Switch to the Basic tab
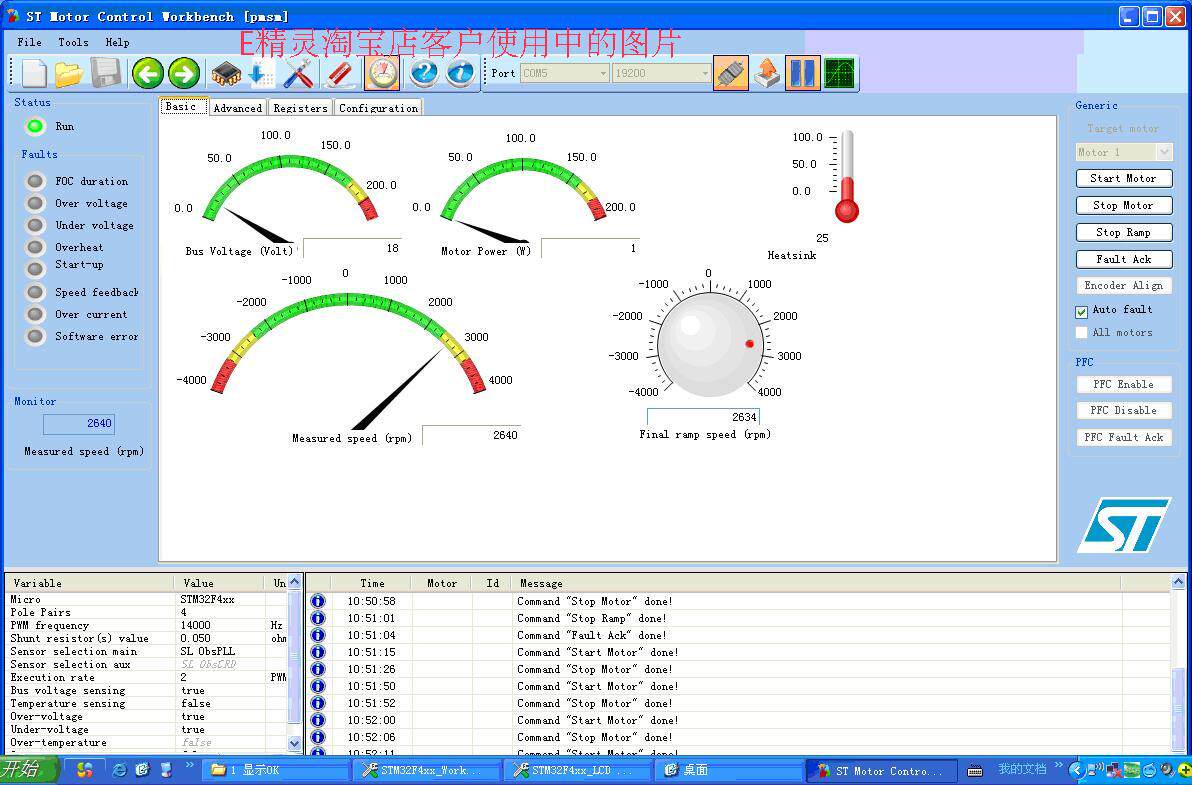The image size is (1192, 785). (x=182, y=106)
